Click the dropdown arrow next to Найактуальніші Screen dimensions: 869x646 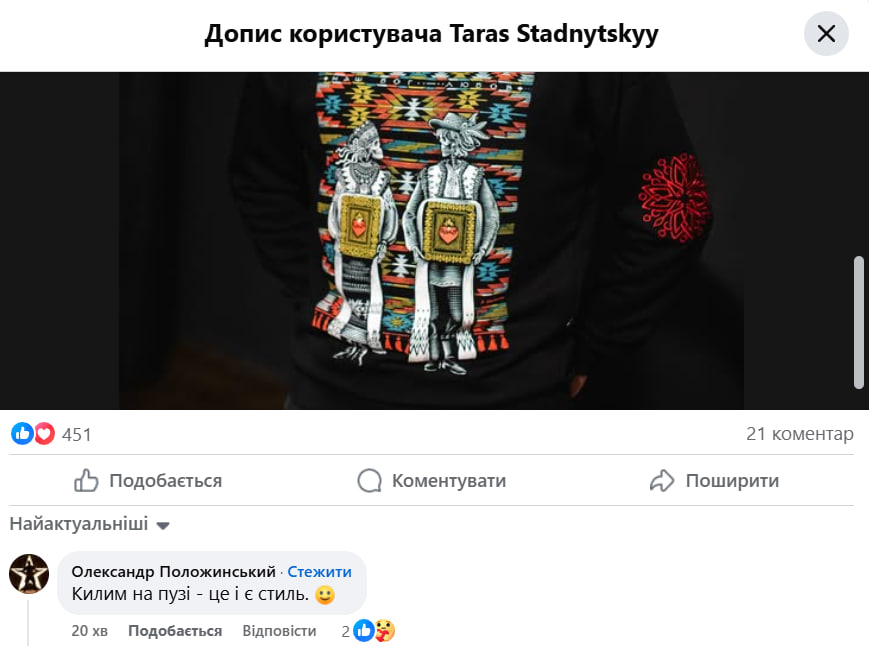point(162,526)
